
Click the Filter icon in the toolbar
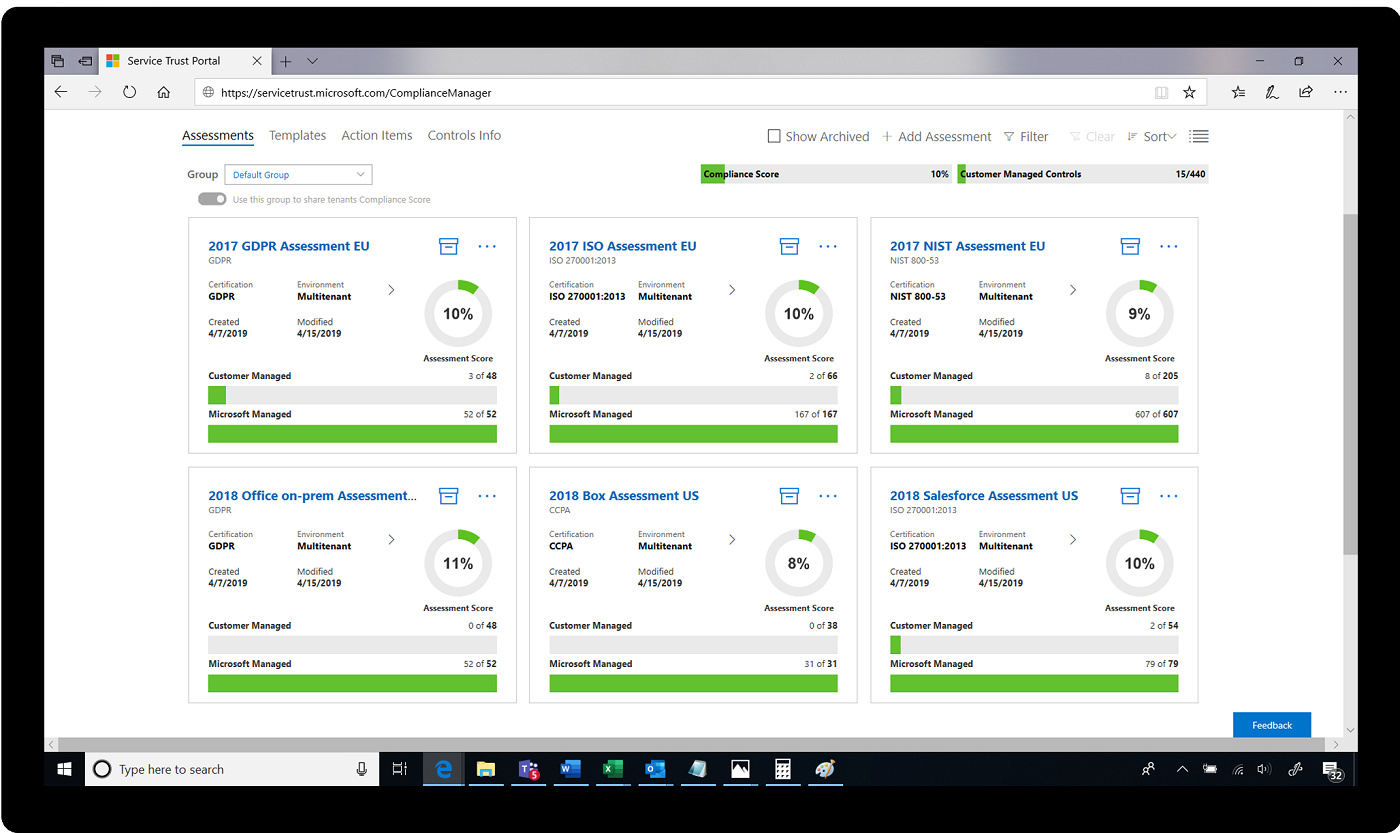(1009, 136)
